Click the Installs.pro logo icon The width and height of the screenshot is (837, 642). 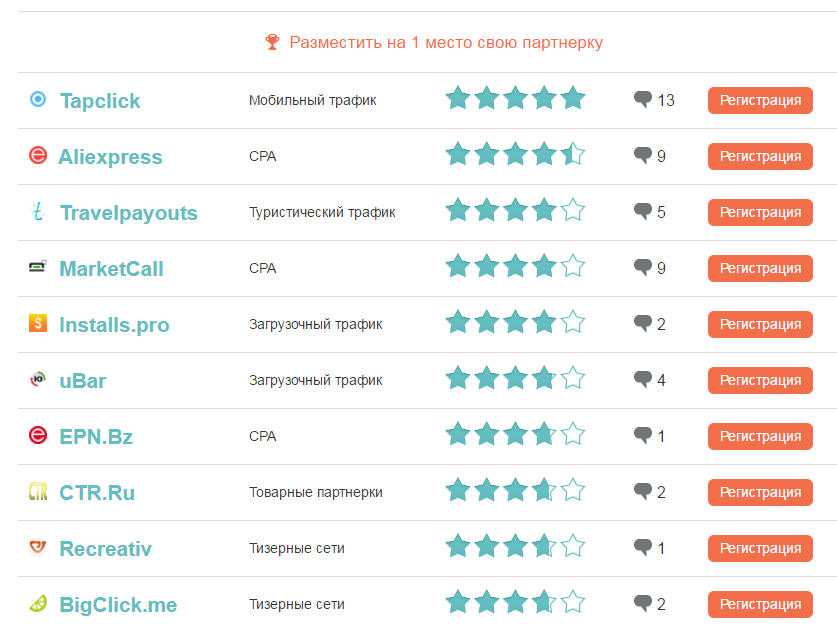(38, 323)
